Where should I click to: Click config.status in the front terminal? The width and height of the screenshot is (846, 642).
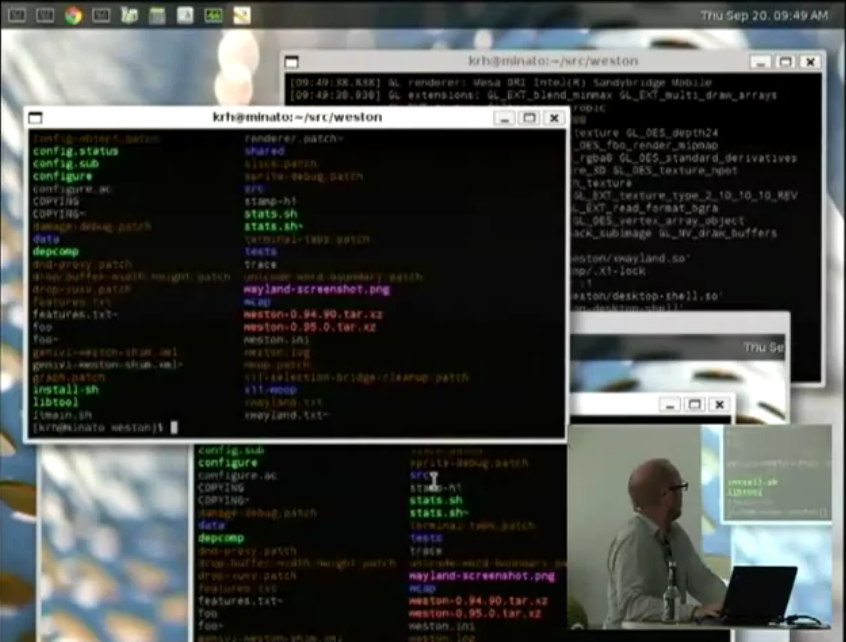76,151
